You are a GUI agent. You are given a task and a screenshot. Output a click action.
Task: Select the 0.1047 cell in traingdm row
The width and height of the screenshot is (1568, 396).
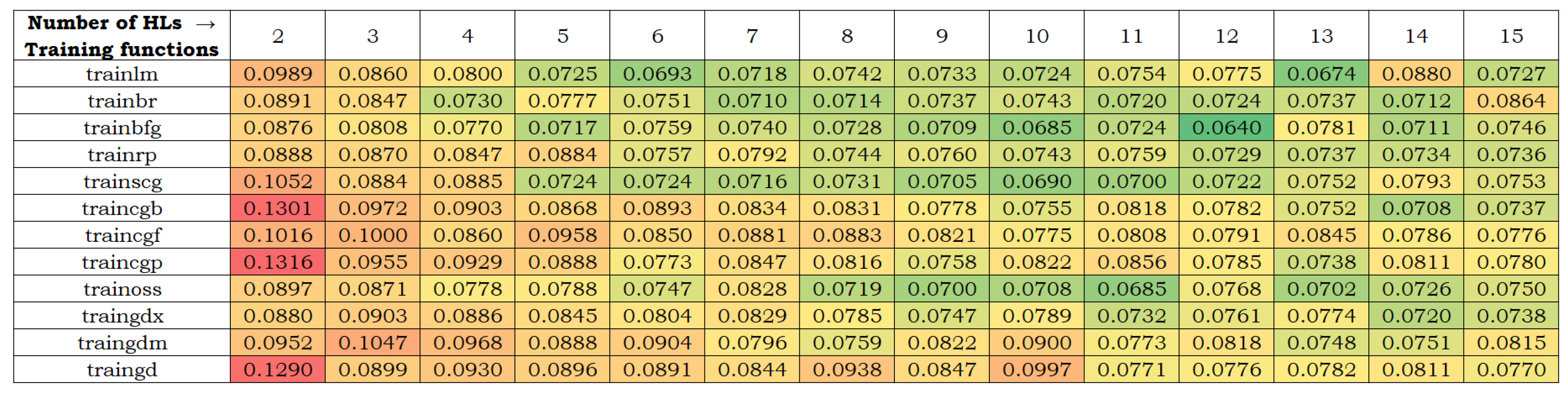click(x=372, y=343)
